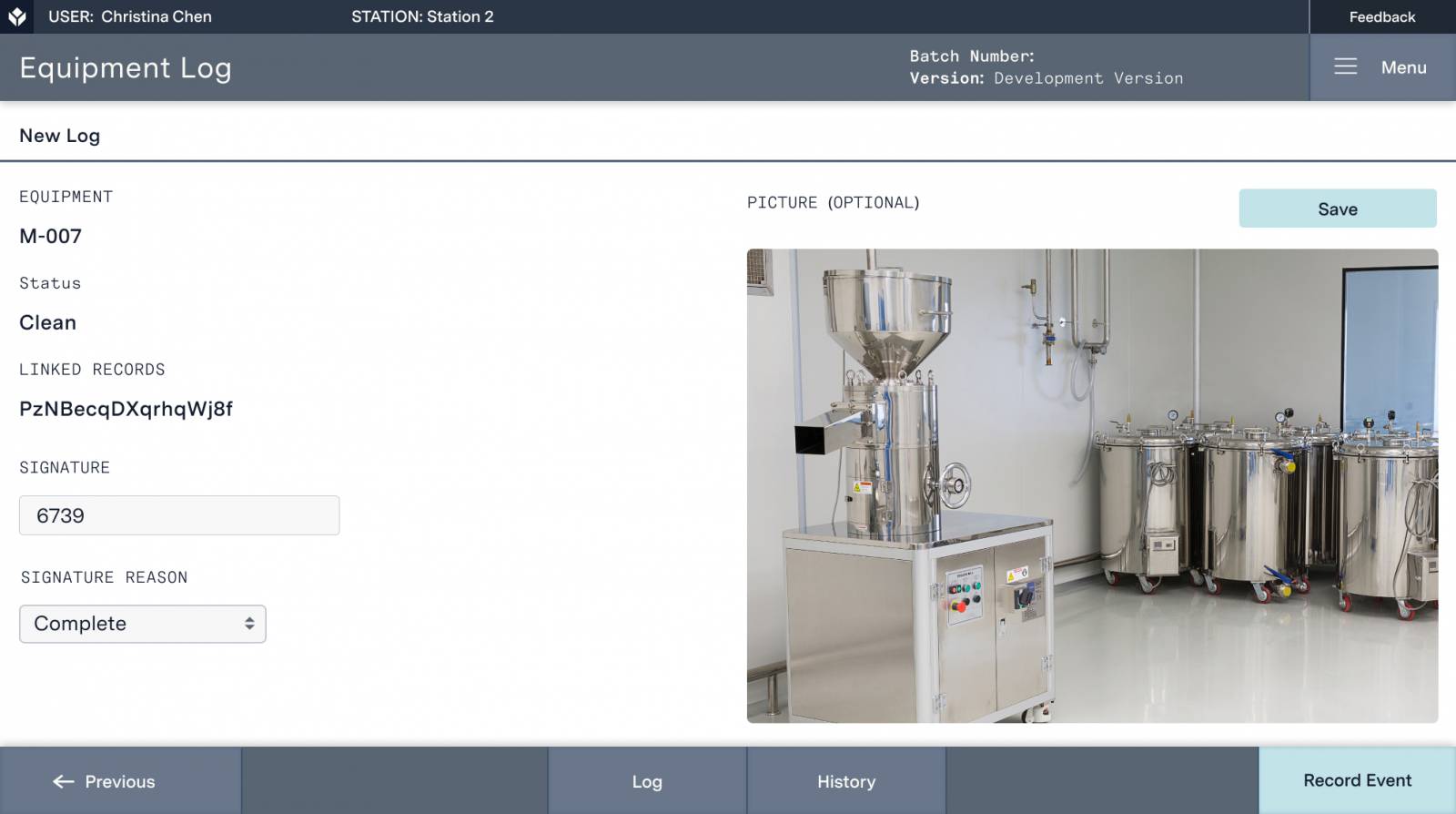
Task: Click the Record Event button
Action: click(x=1357, y=780)
